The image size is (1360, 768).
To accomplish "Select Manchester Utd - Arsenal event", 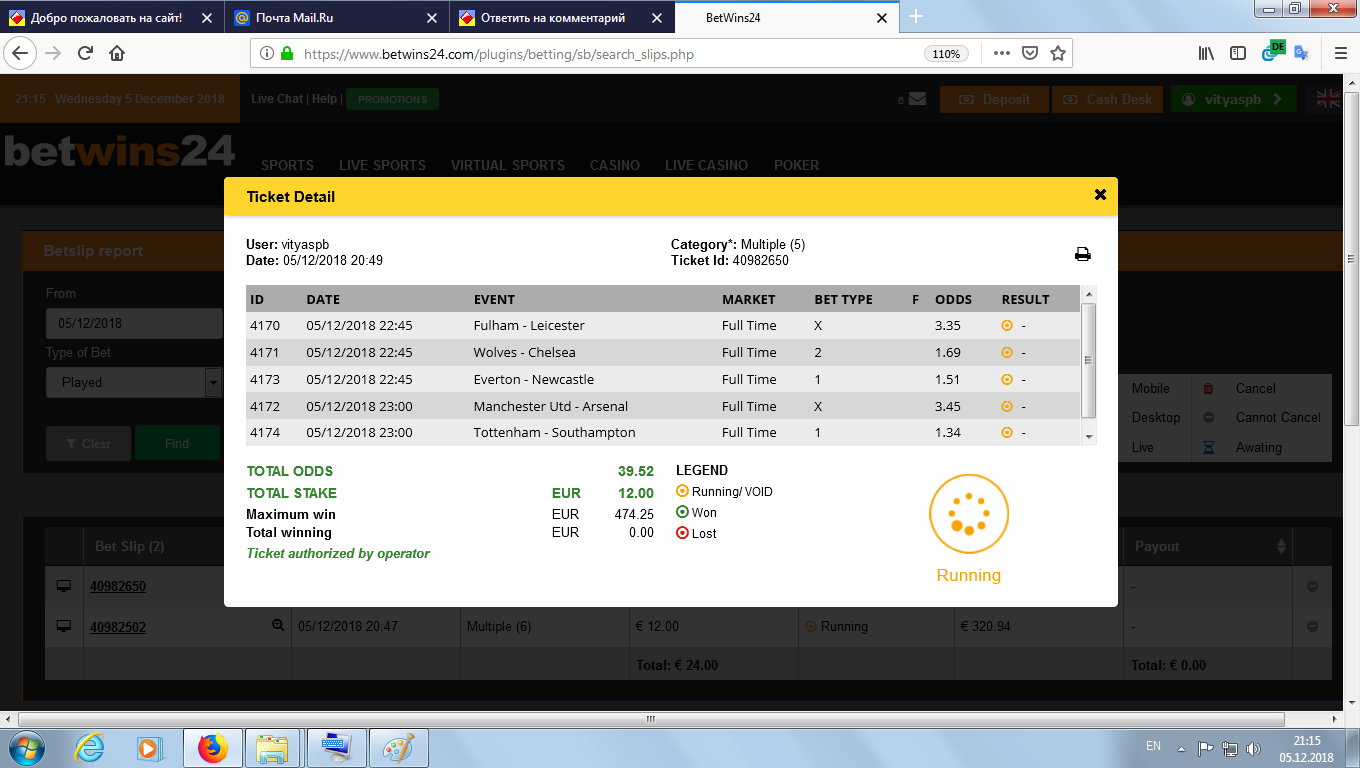I will [x=663, y=406].
